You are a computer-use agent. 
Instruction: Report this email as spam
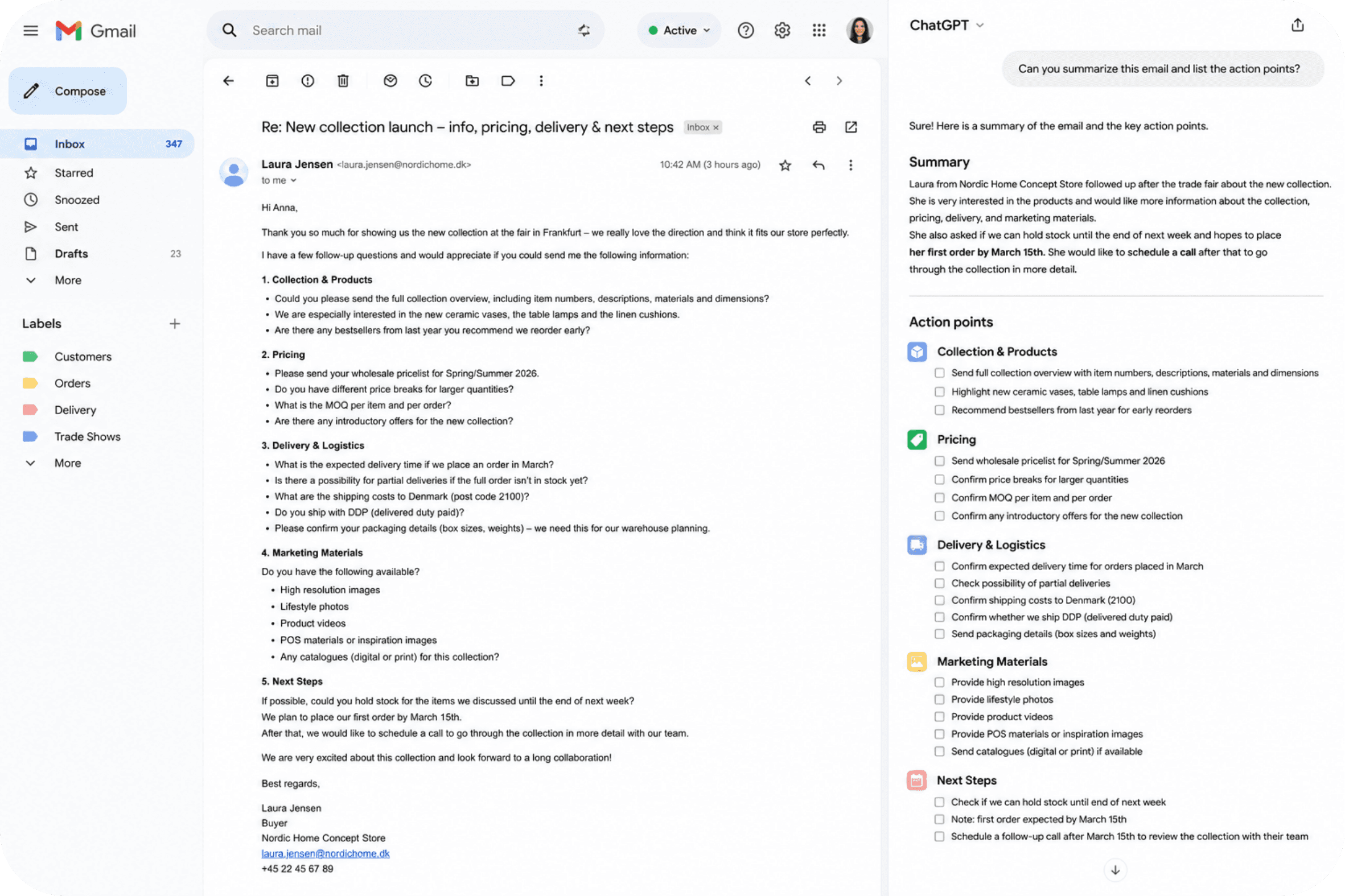(307, 81)
